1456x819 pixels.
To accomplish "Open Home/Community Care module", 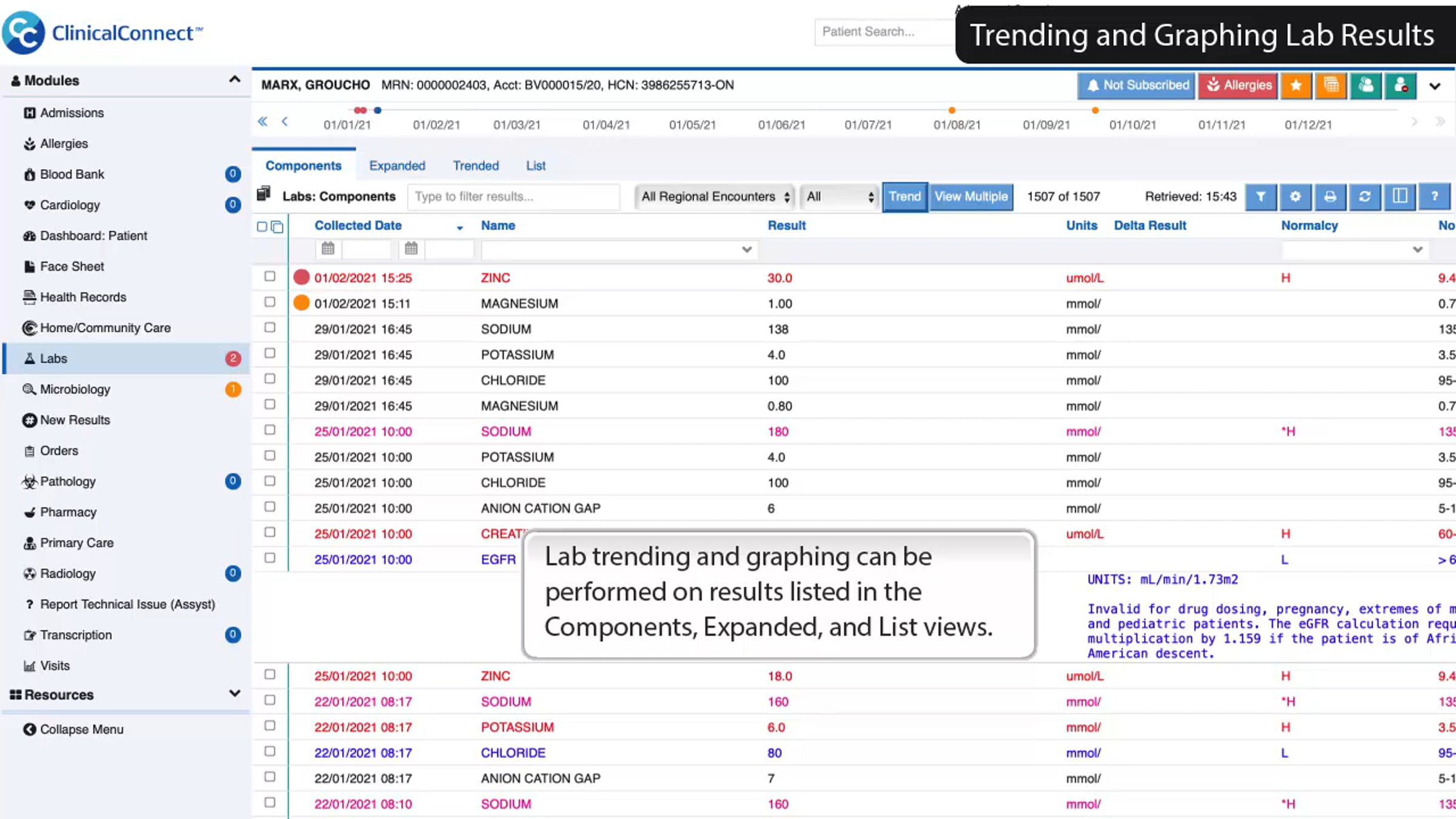I will tap(105, 328).
